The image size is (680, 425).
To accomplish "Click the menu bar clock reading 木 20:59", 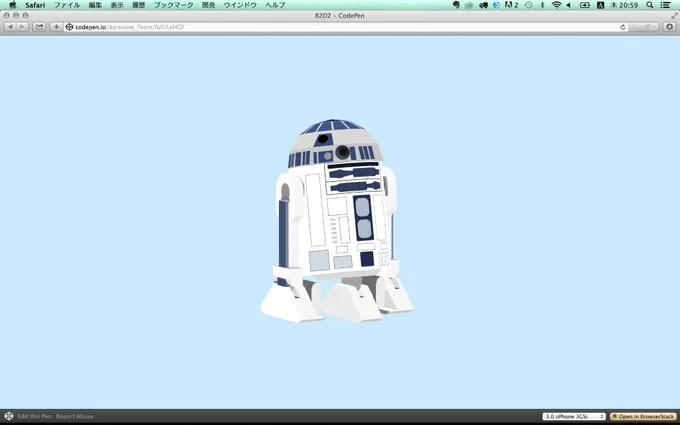I will coord(624,5).
